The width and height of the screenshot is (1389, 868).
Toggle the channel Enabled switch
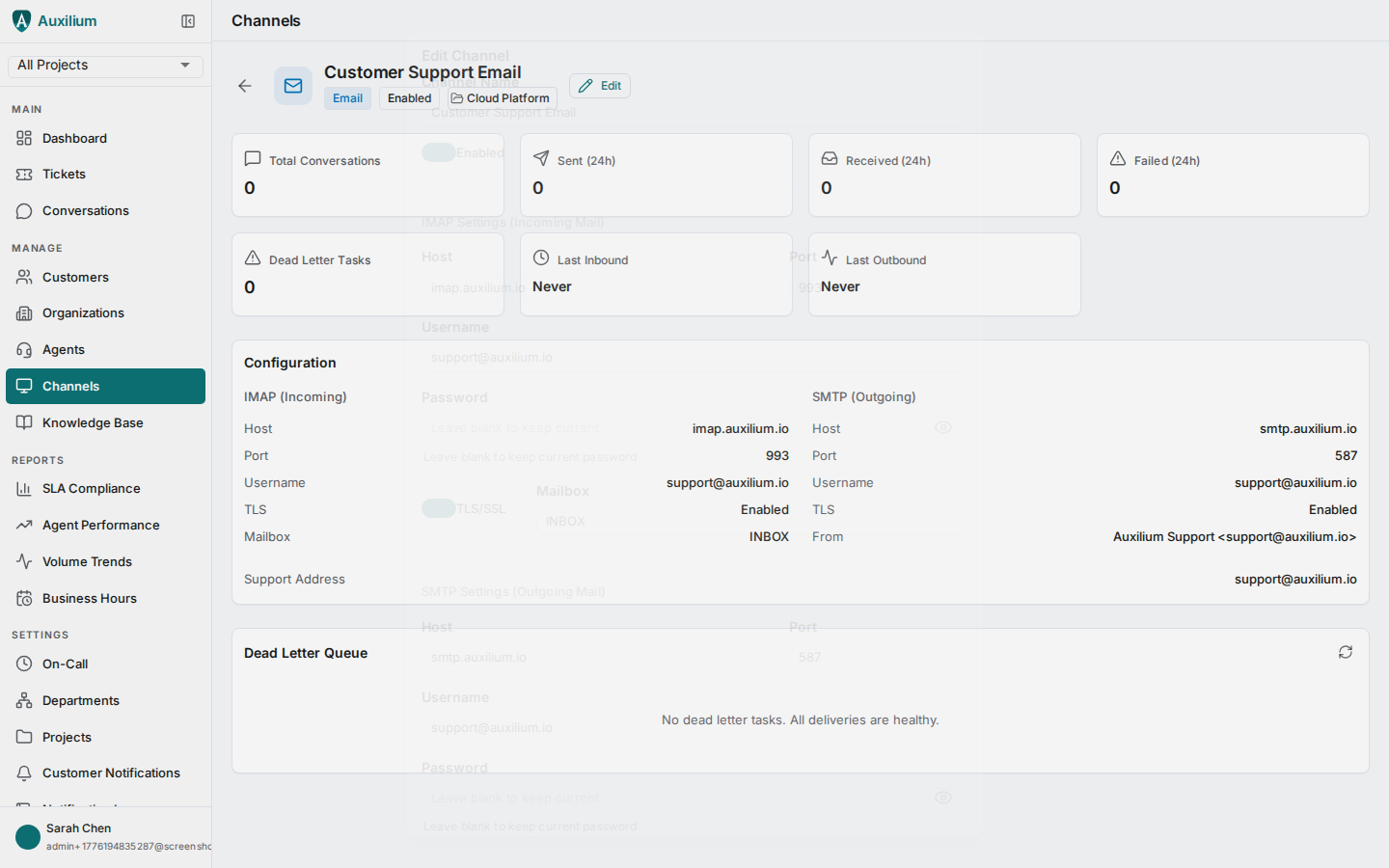[439, 152]
